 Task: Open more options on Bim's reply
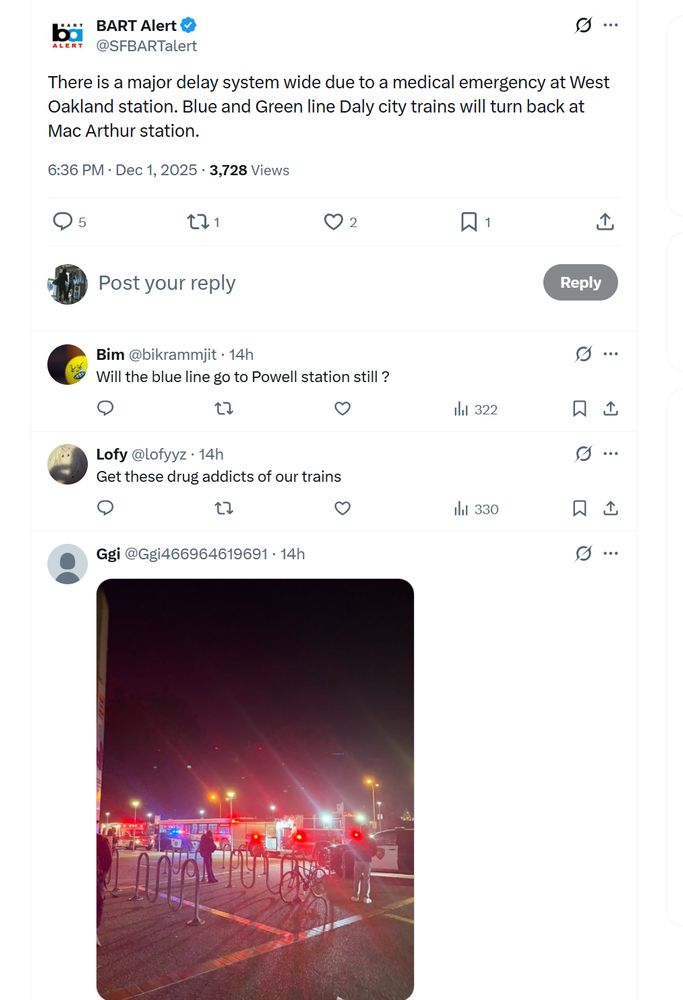tap(610, 354)
